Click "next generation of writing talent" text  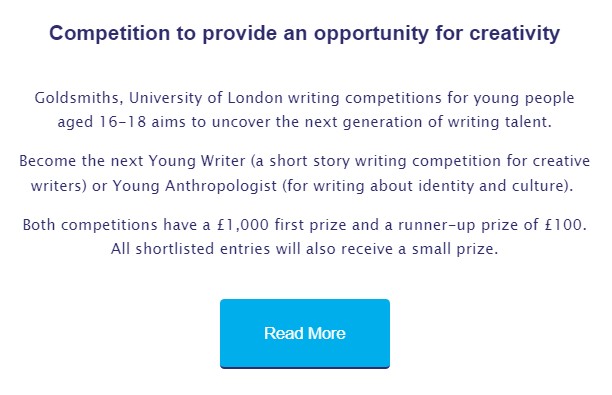click(427, 122)
